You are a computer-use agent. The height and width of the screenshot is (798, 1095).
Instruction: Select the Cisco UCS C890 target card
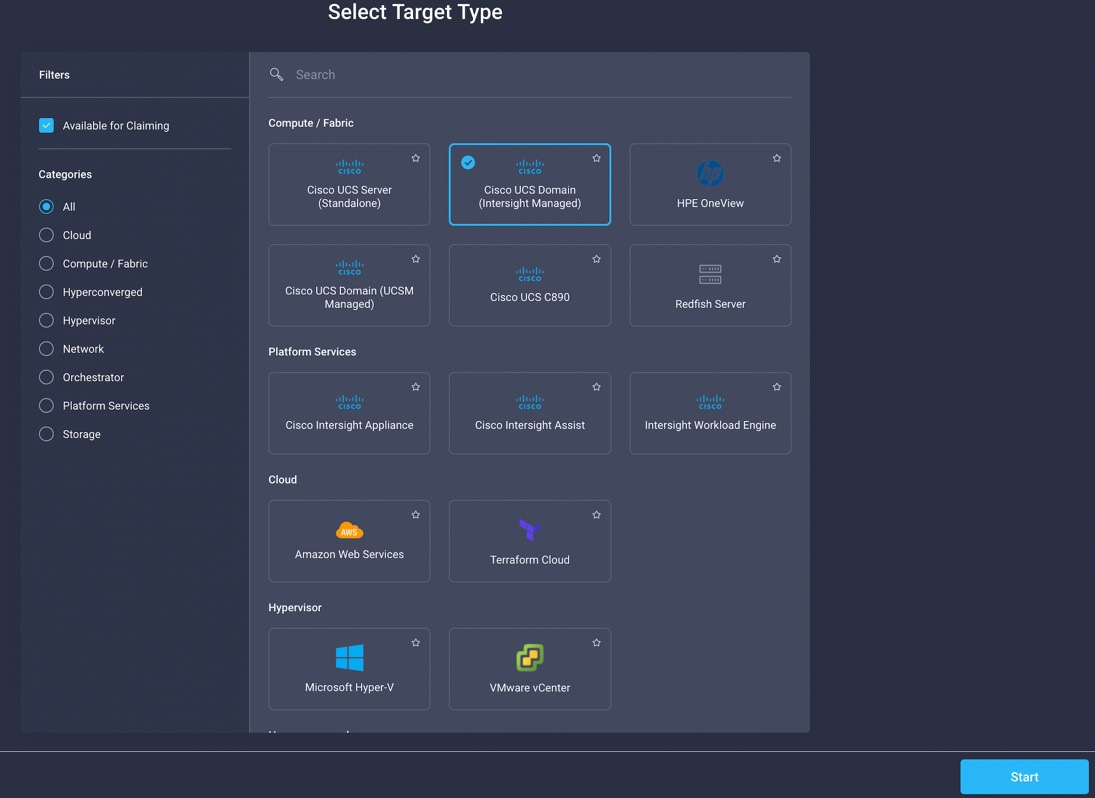pyautogui.click(x=529, y=285)
